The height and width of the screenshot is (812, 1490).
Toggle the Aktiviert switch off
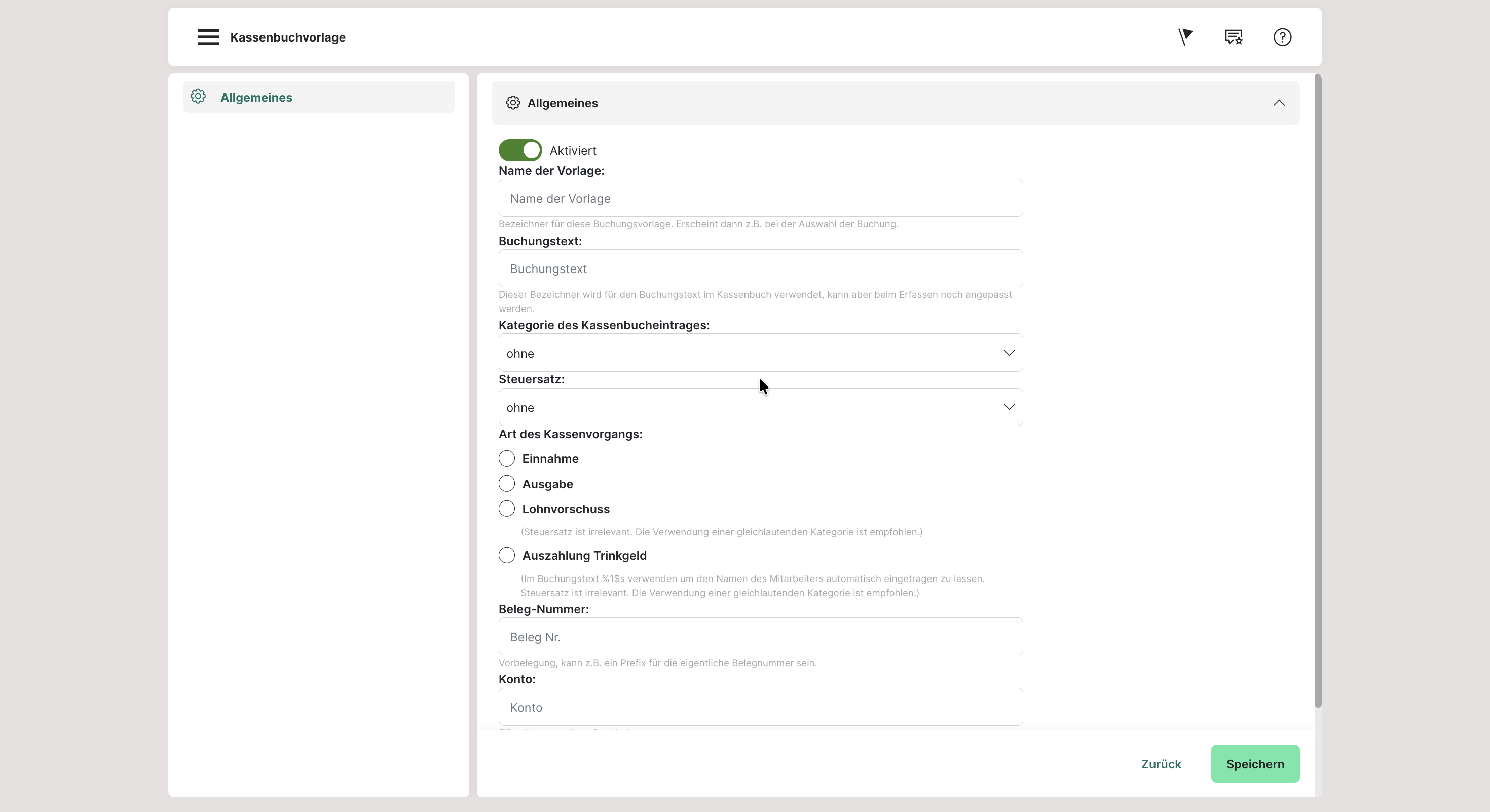pyautogui.click(x=520, y=150)
